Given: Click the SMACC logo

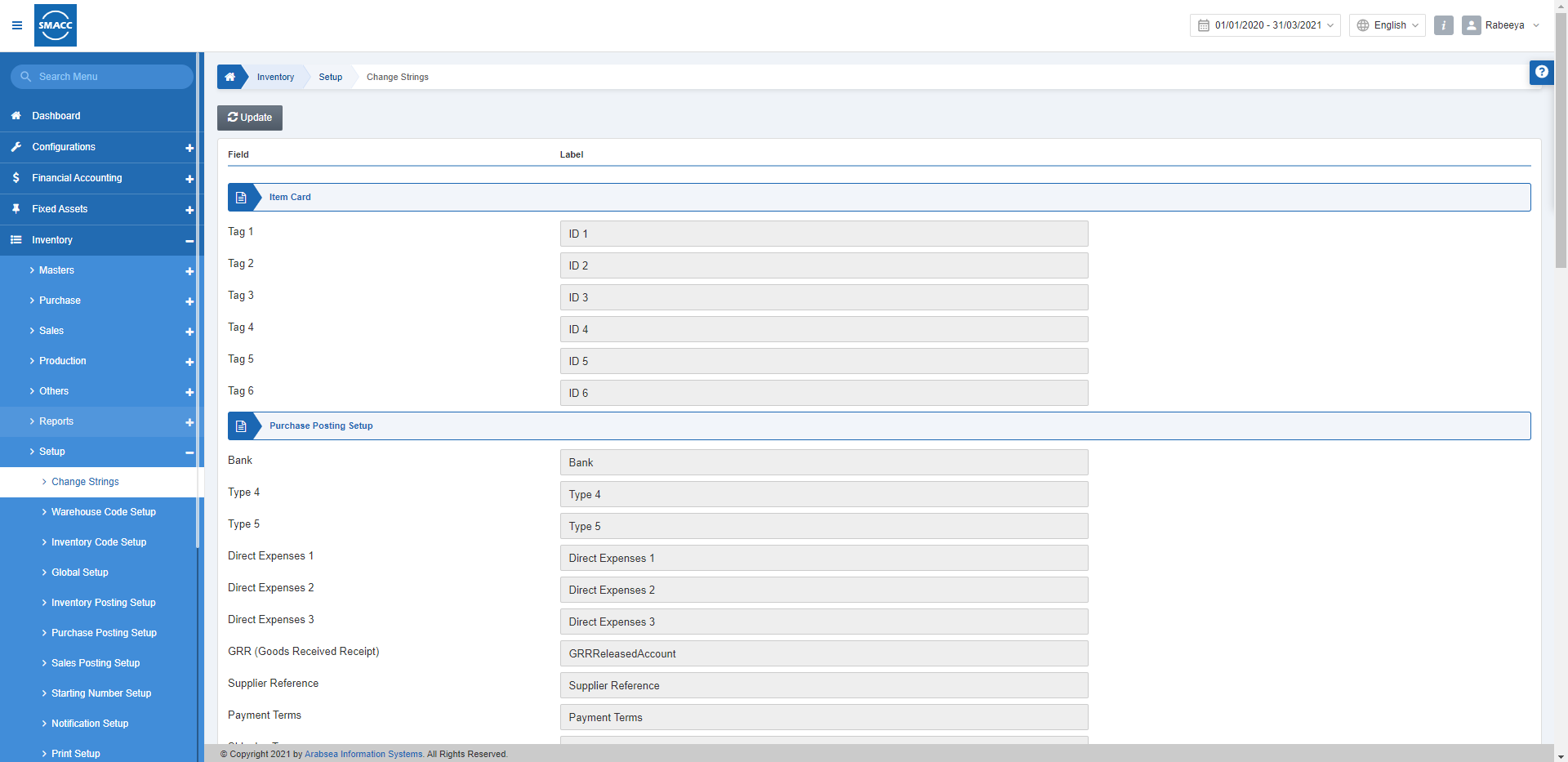Looking at the screenshot, I should click(56, 25).
